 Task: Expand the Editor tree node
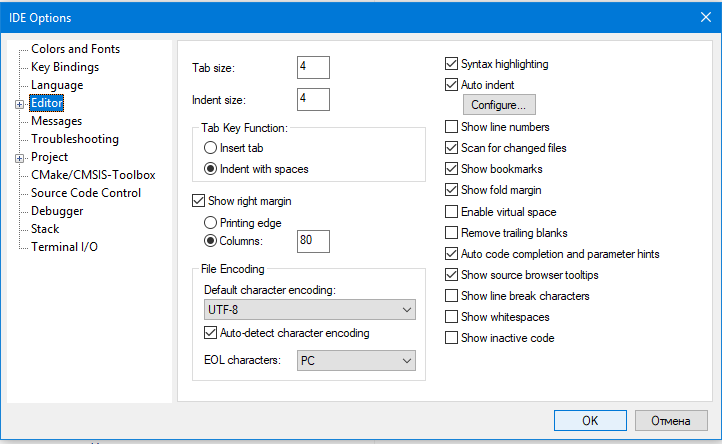click(18, 103)
